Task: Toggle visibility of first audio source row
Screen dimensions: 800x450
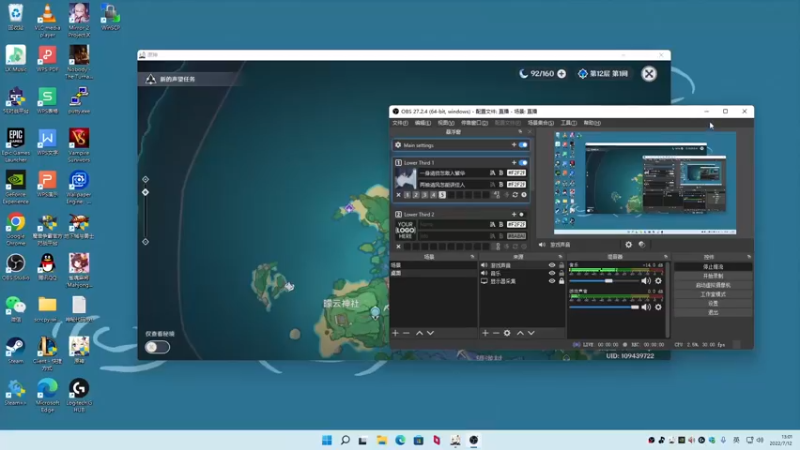Action: 552,265
